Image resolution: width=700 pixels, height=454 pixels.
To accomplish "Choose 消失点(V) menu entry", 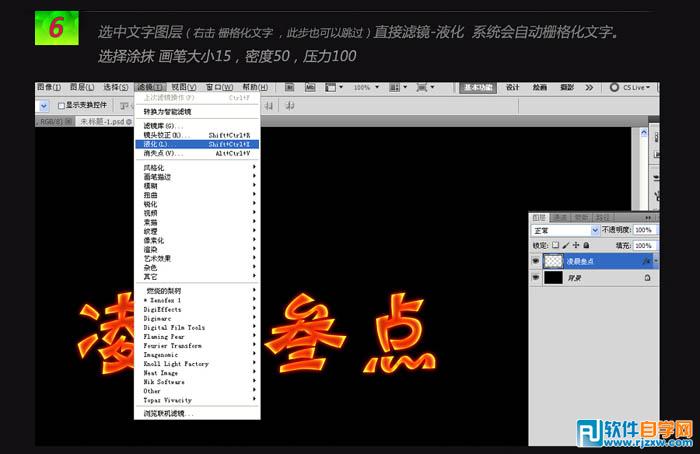I will pyautogui.click(x=197, y=153).
